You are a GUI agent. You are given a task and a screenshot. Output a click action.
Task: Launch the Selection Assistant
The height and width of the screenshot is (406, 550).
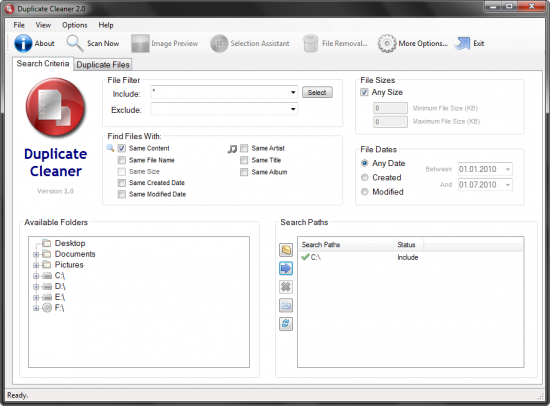(x=219, y=44)
